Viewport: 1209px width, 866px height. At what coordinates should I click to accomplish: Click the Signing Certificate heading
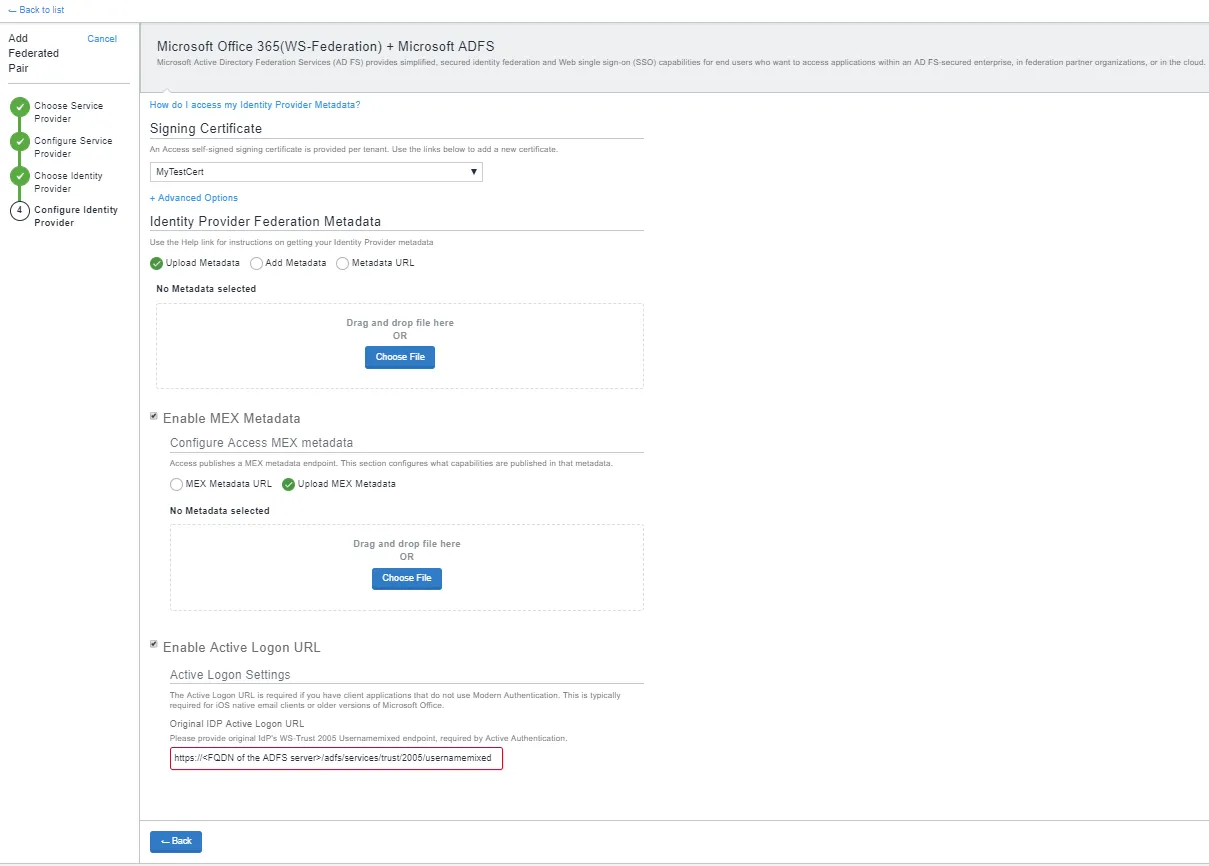tap(206, 128)
